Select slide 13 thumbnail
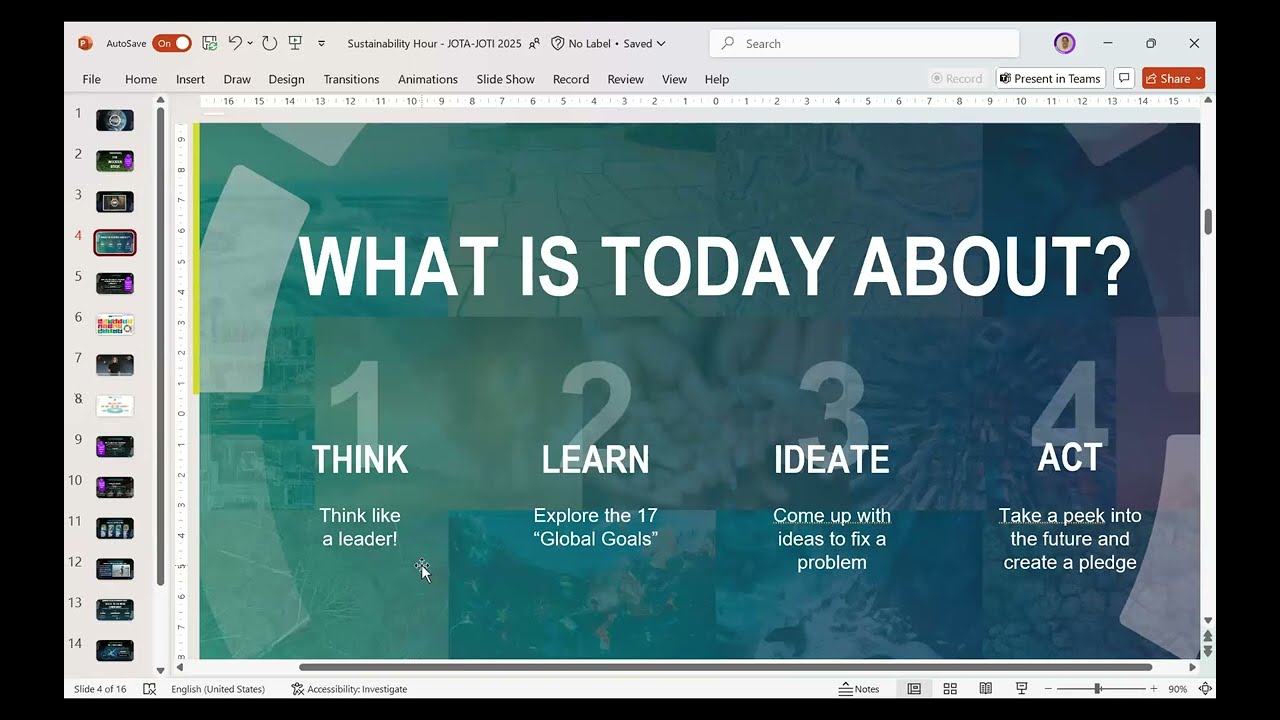1280x720 pixels. coord(115,609)
